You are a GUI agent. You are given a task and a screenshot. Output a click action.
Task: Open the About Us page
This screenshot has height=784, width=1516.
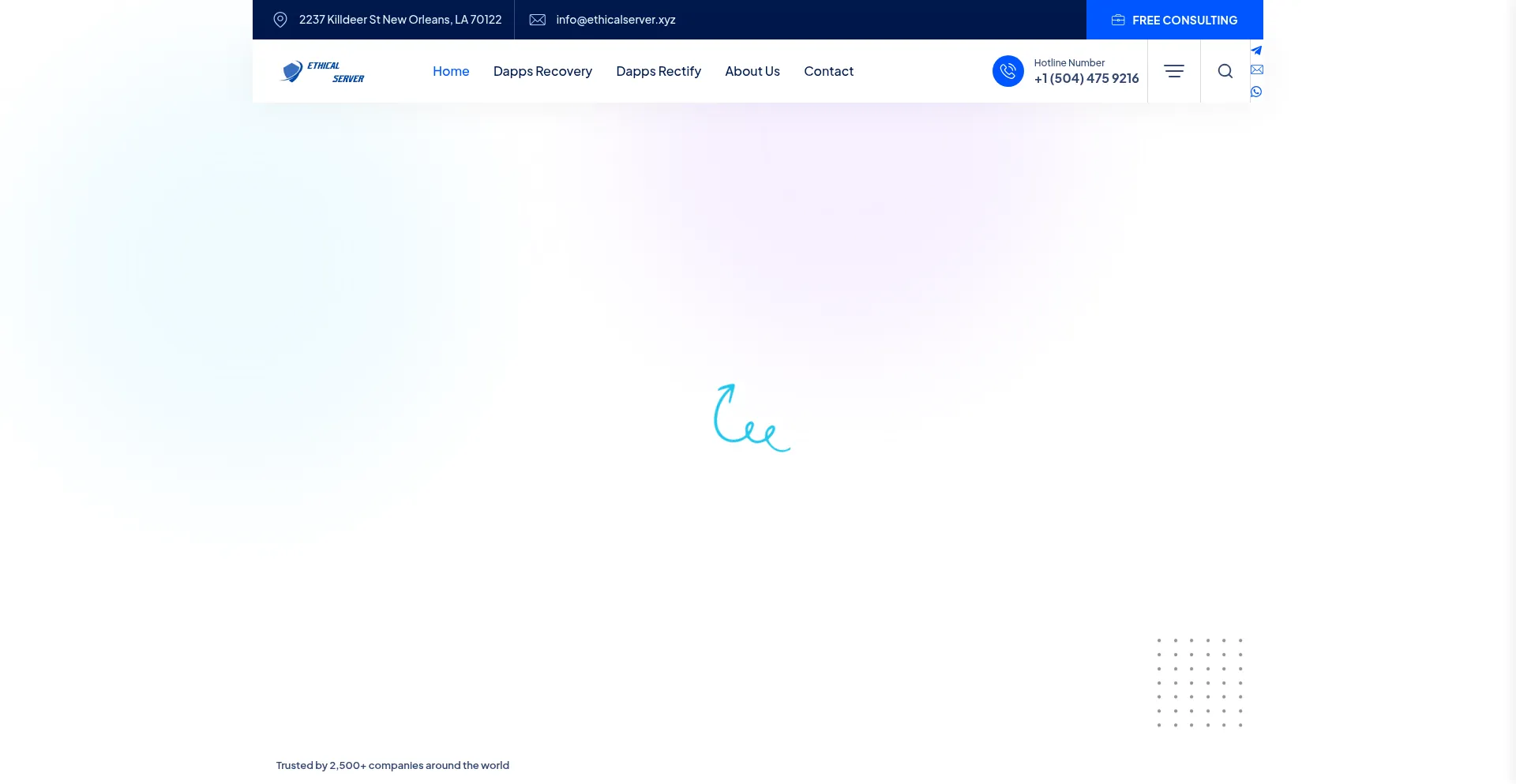tap(752, 71)
